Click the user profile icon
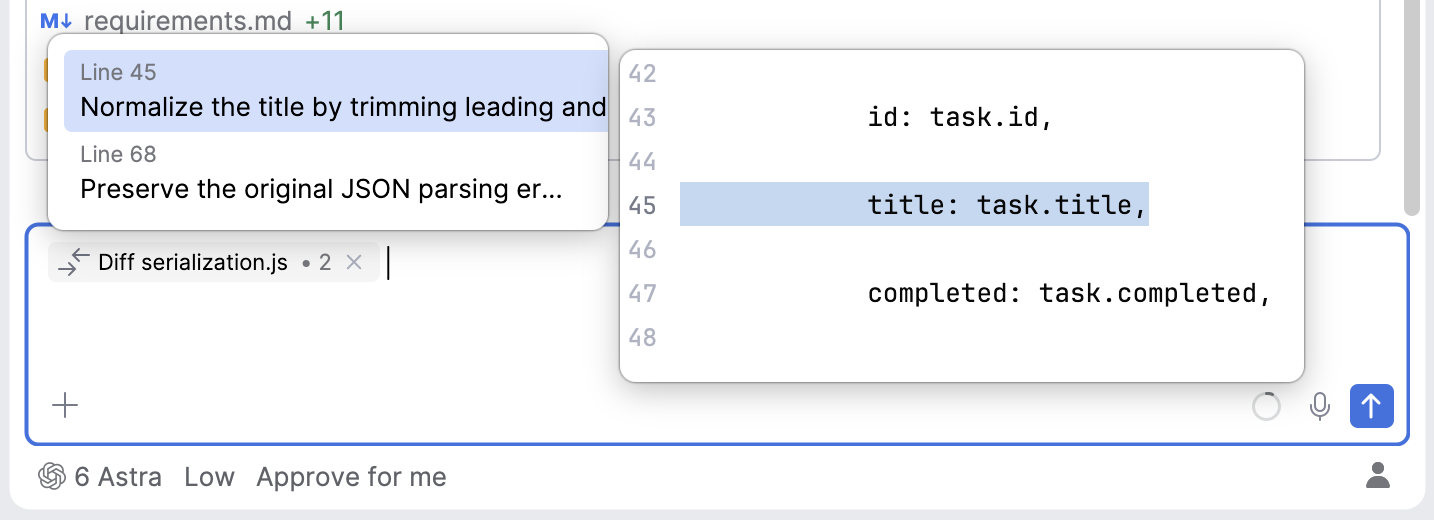The width and height of the screenshot is (1434, 520). [x=1378, y=476]
